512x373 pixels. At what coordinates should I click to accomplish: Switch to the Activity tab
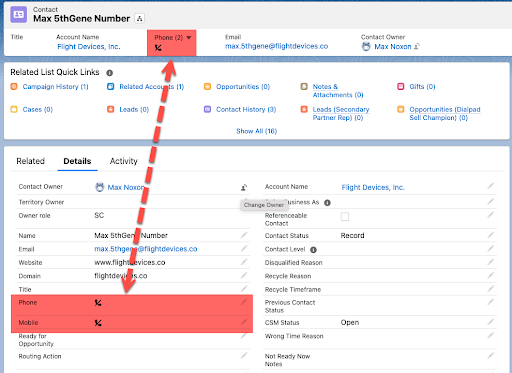click(123, 161)
